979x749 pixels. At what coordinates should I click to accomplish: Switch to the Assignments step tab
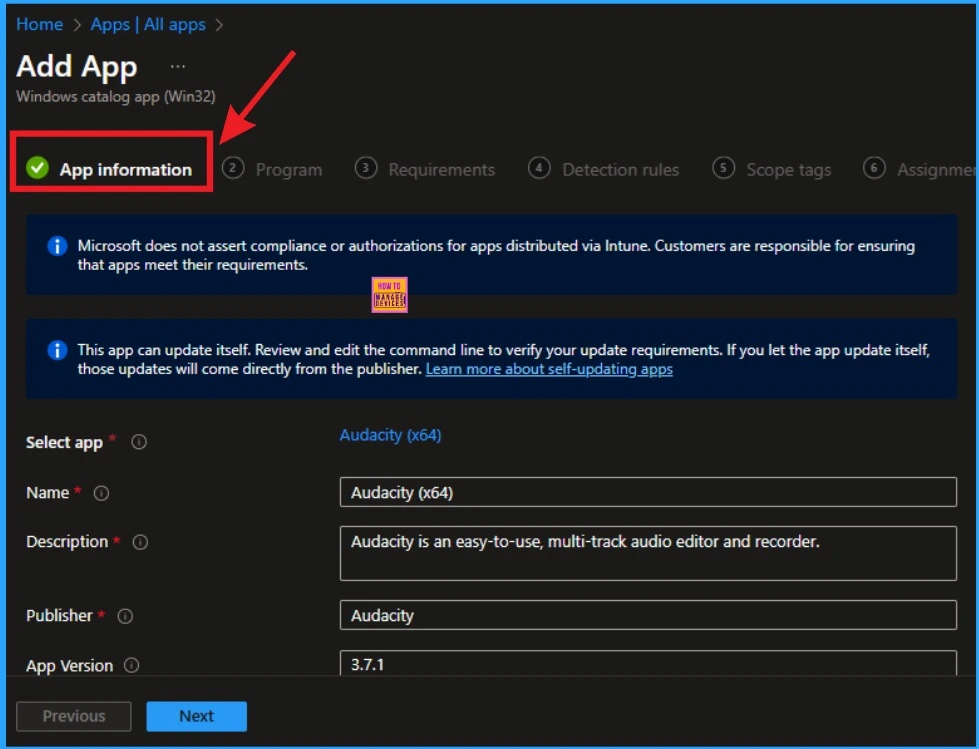pyautogui.click(x=920, y=169)
